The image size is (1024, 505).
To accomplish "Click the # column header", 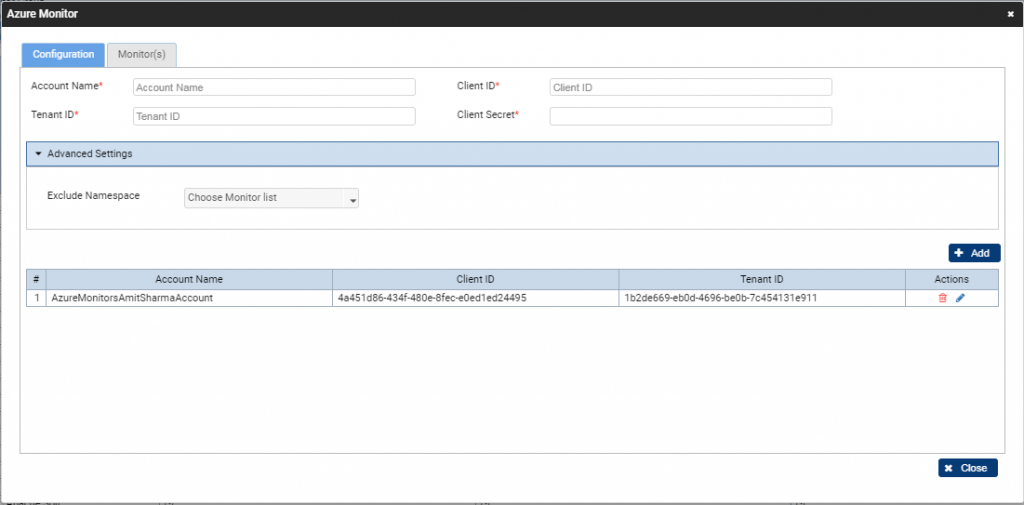I will coord(36,279).
